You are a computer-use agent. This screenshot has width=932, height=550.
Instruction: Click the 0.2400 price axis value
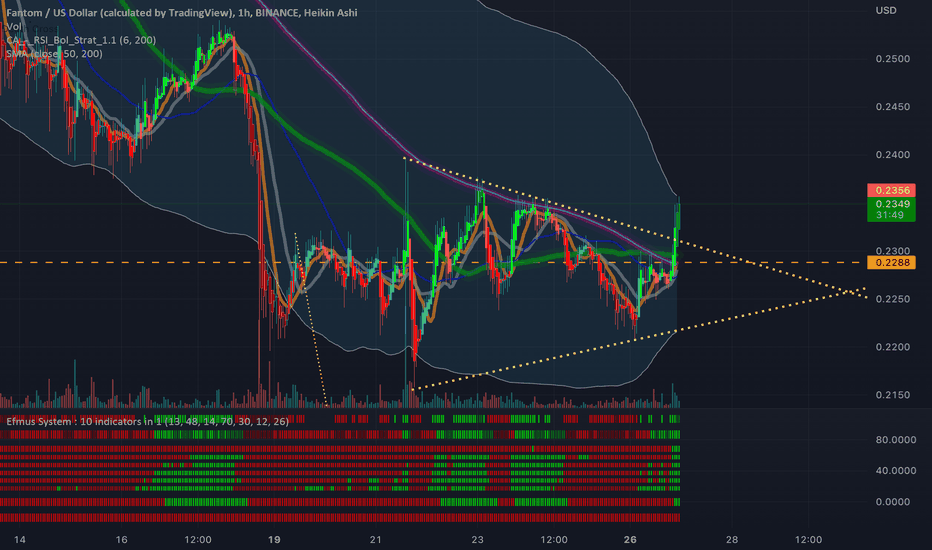(893, 155)
